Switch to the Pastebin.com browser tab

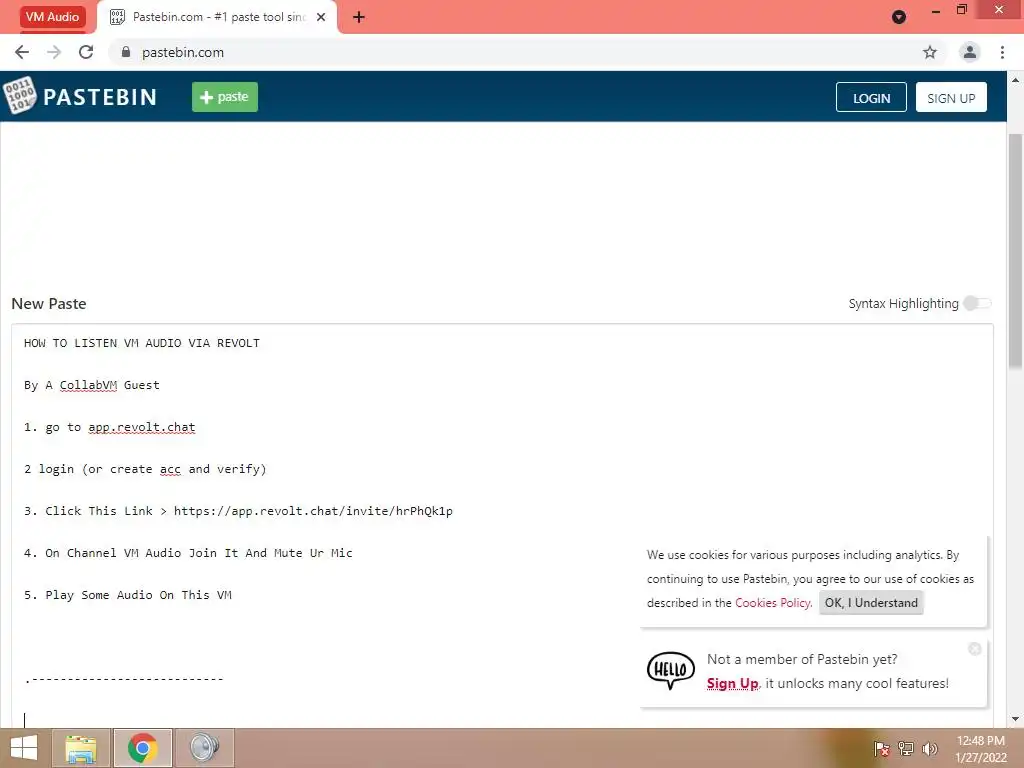[217, 17]
